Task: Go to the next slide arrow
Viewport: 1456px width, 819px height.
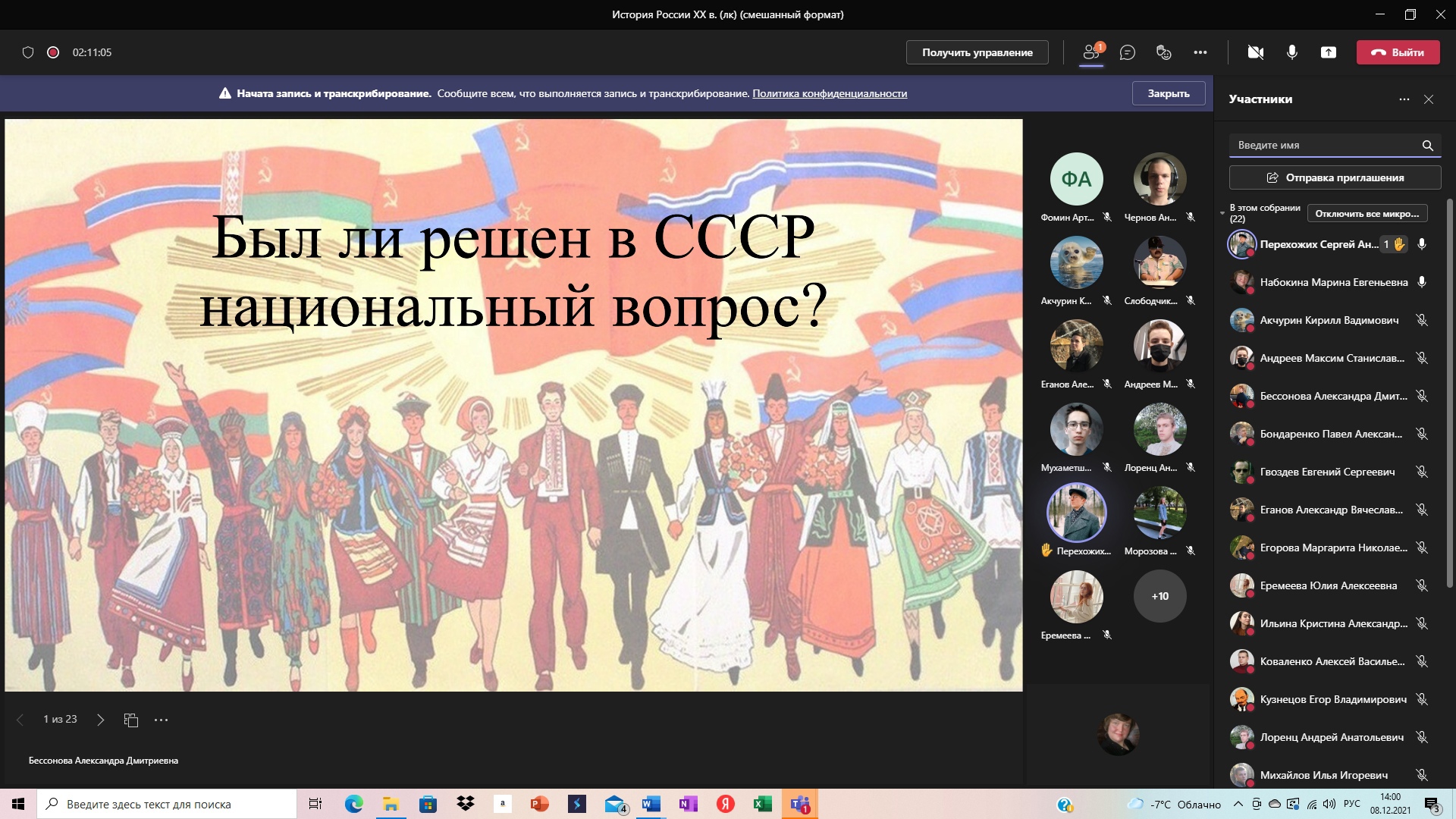Action: 100,720
